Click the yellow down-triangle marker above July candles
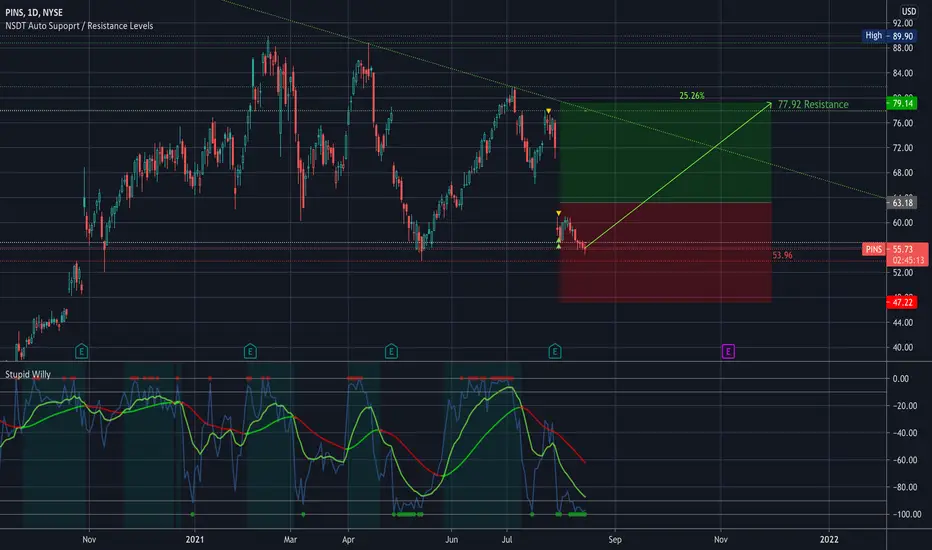932x550 pixels. (x=548, y=111)
